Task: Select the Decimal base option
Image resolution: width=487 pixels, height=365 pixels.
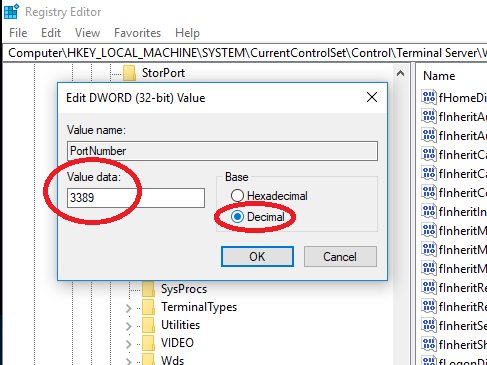Action: [258, 217]
